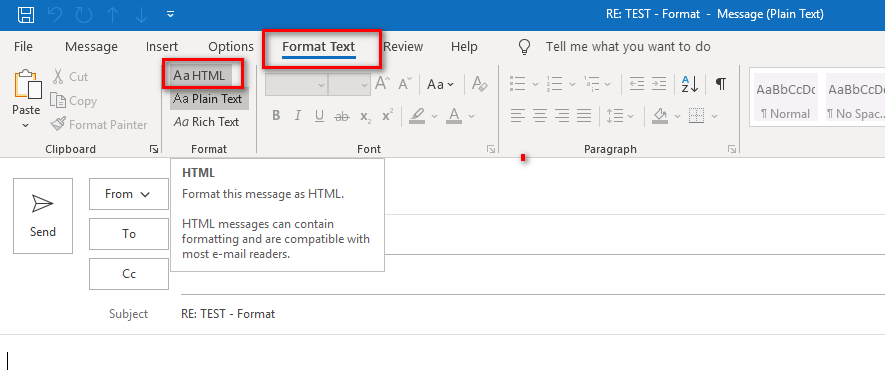
Task: Click the Sort A to Z icon
Action: coord(690,85)
